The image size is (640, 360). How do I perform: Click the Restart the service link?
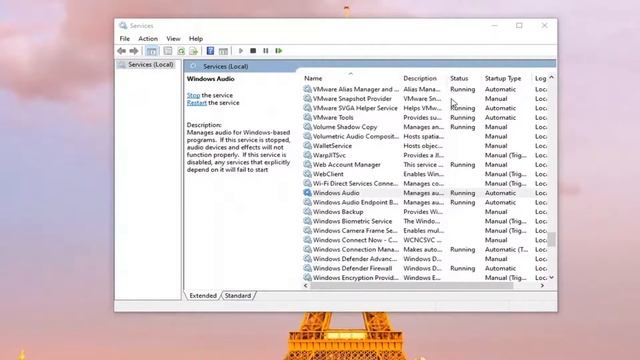197,103
